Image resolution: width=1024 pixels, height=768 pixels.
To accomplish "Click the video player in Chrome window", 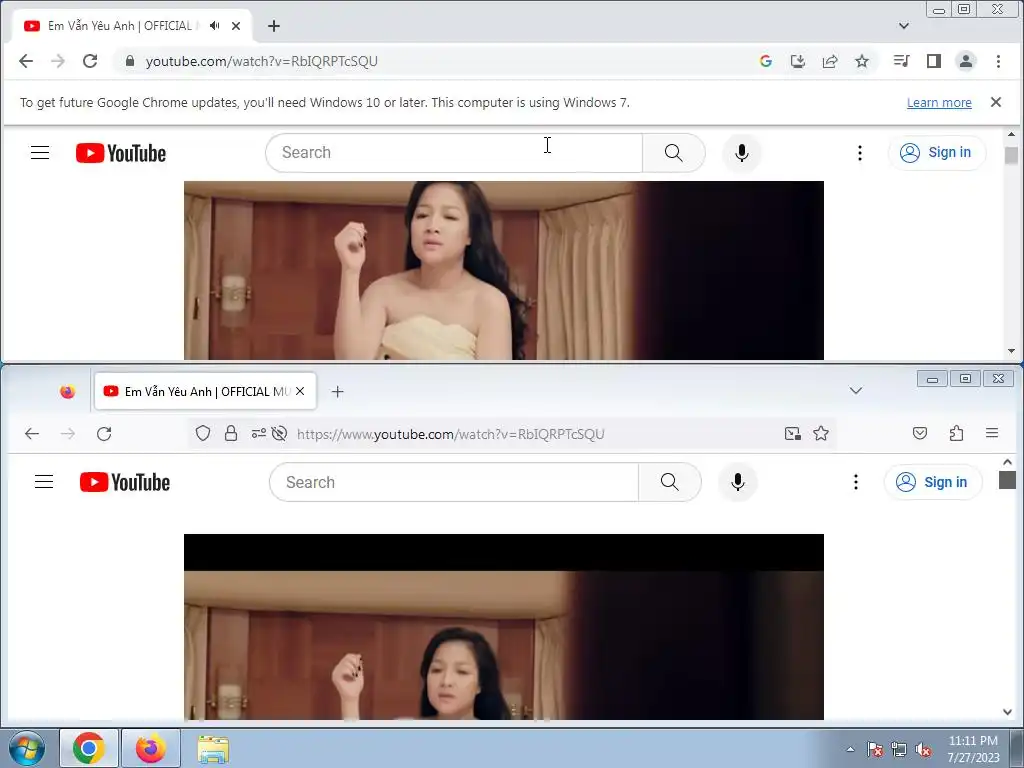I will pos(504,270).
